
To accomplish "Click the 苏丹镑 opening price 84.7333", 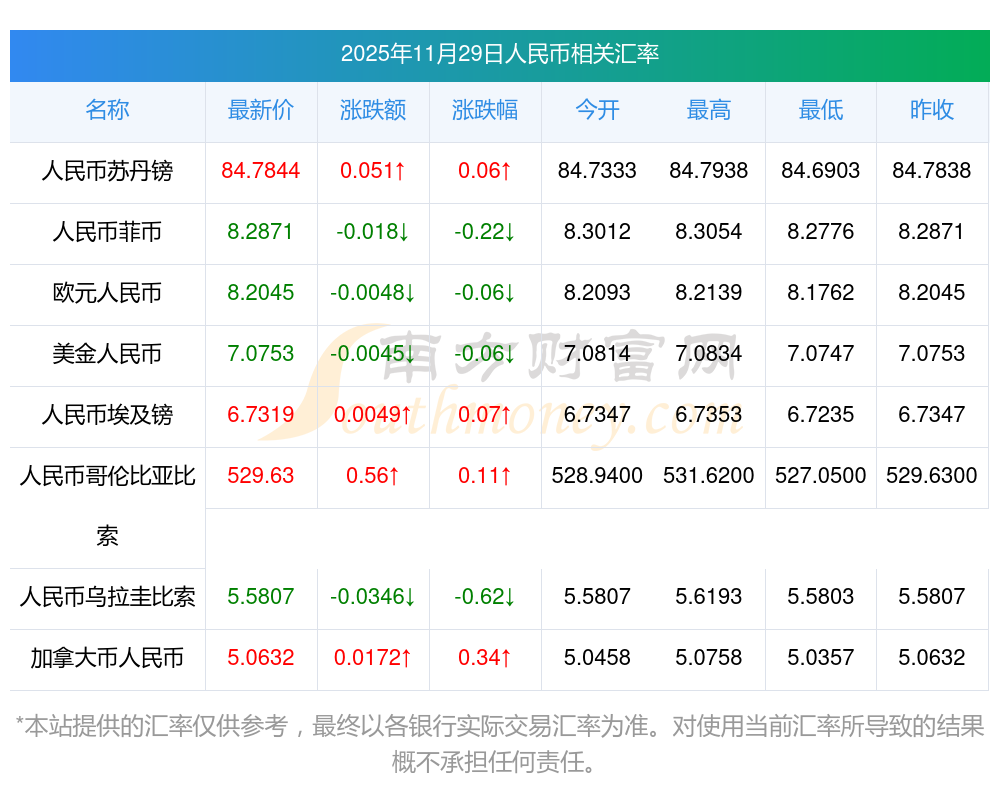I will pos(597,170).
